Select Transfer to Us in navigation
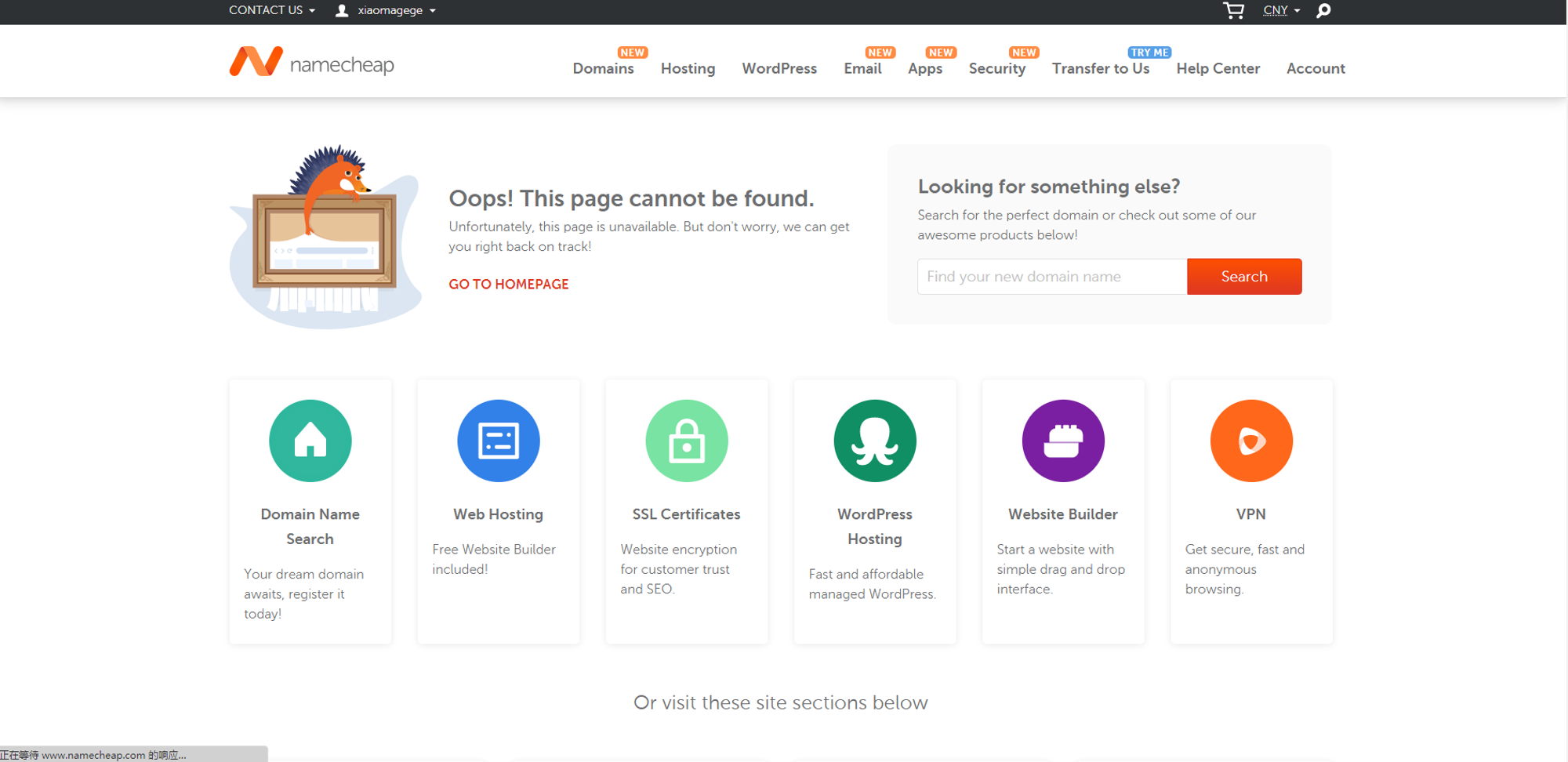 coord(1100,68)
